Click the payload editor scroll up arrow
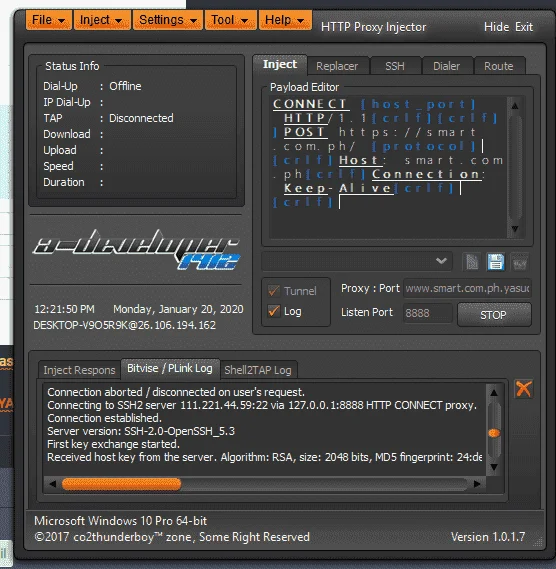 click(x=515, y=106)
